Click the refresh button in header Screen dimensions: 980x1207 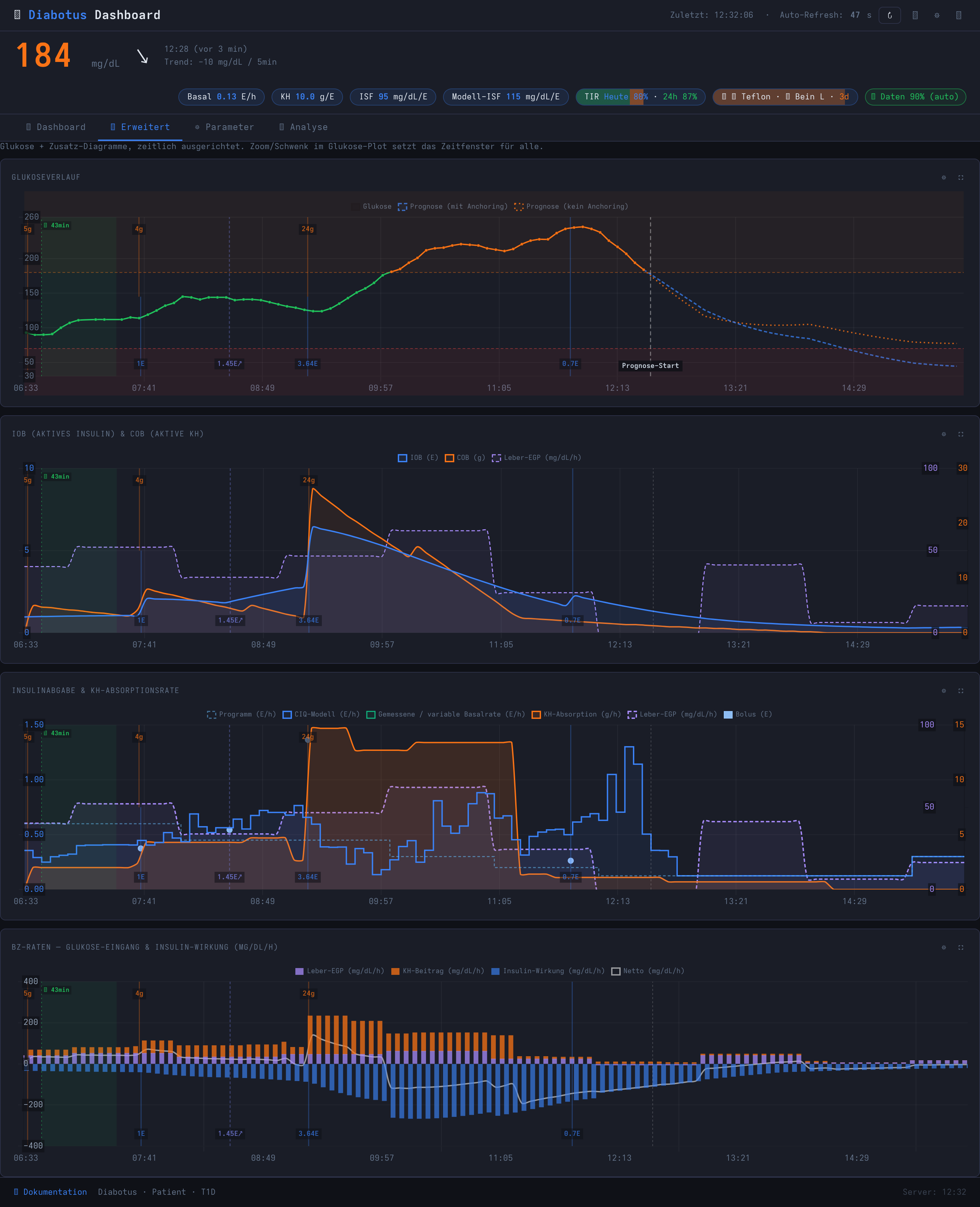889,15
